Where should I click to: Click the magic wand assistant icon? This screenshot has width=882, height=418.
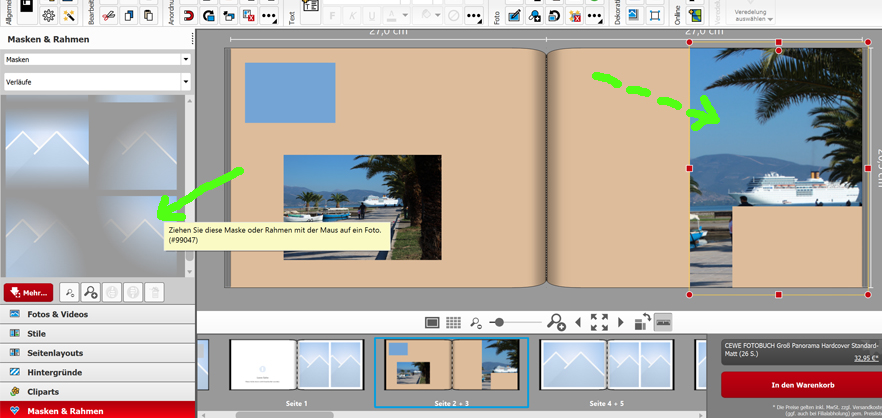69,16
